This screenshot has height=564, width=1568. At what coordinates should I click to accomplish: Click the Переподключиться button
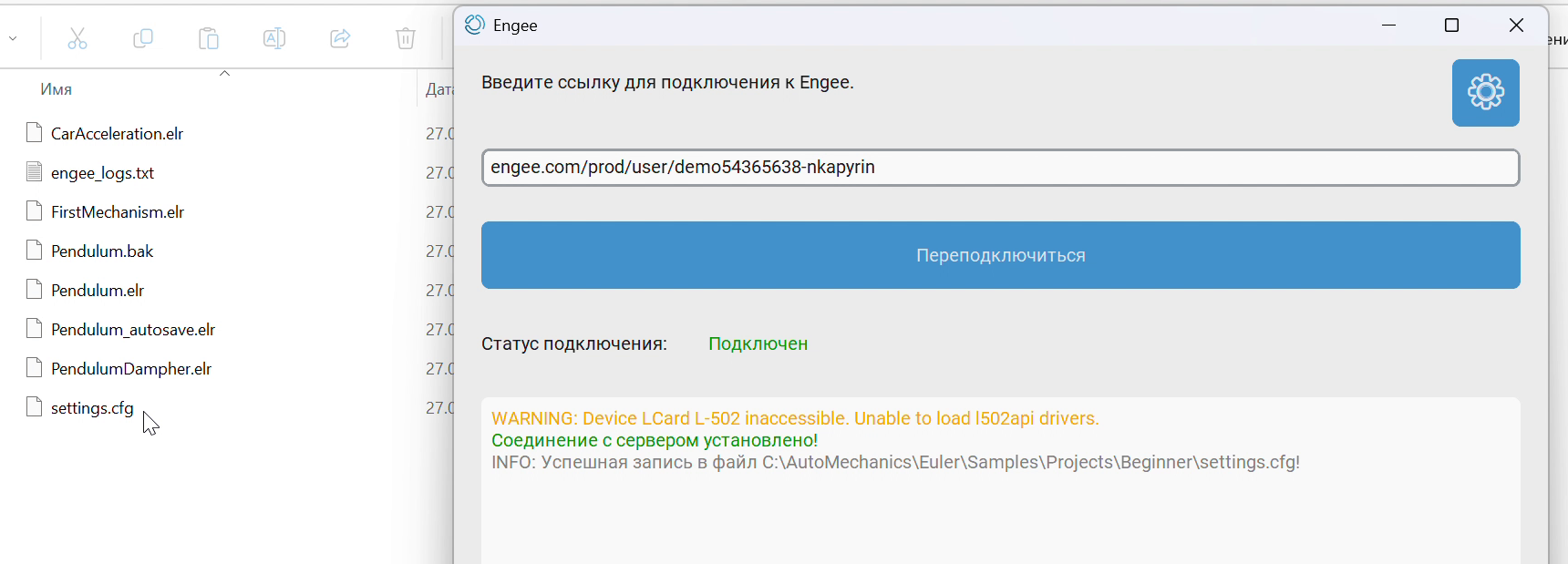click(x=1000, y=255)
